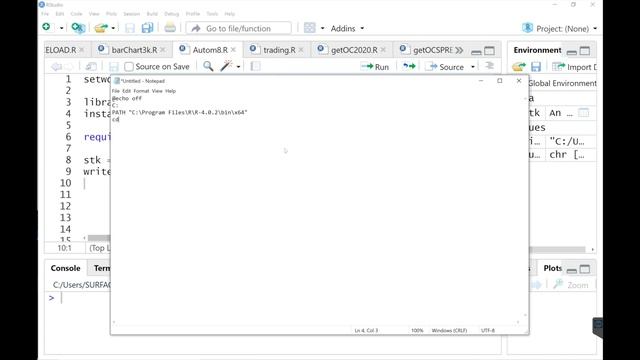Open the New File dropdown arrow

[62, 28]
